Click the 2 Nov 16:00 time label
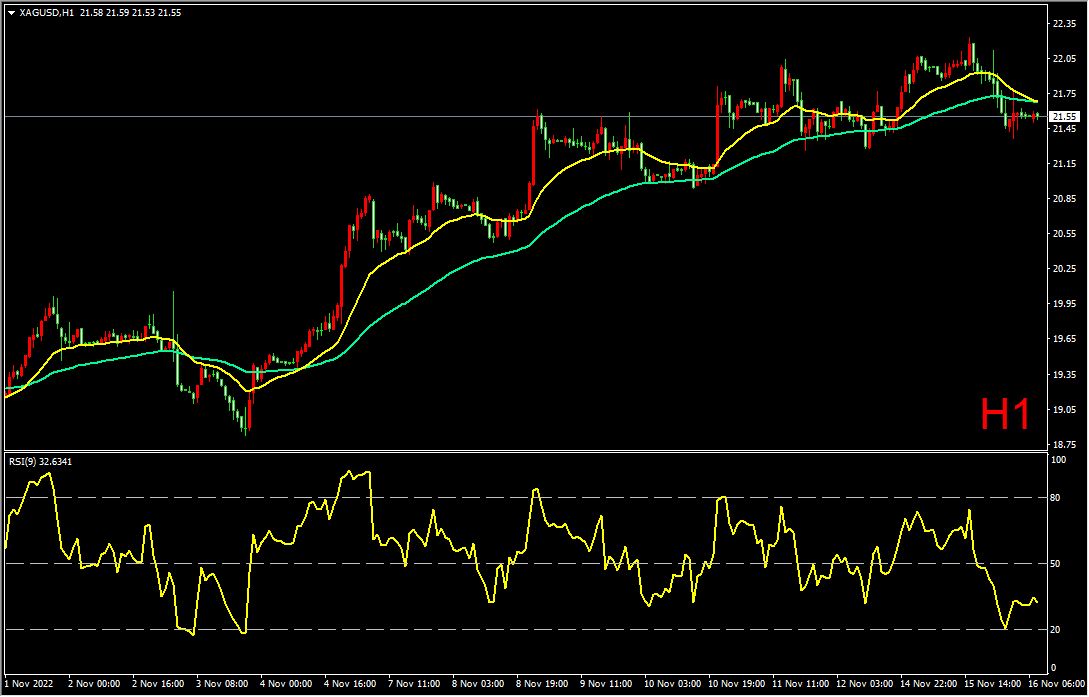The width and height of the screenshot is (1089, 697). 158,684
